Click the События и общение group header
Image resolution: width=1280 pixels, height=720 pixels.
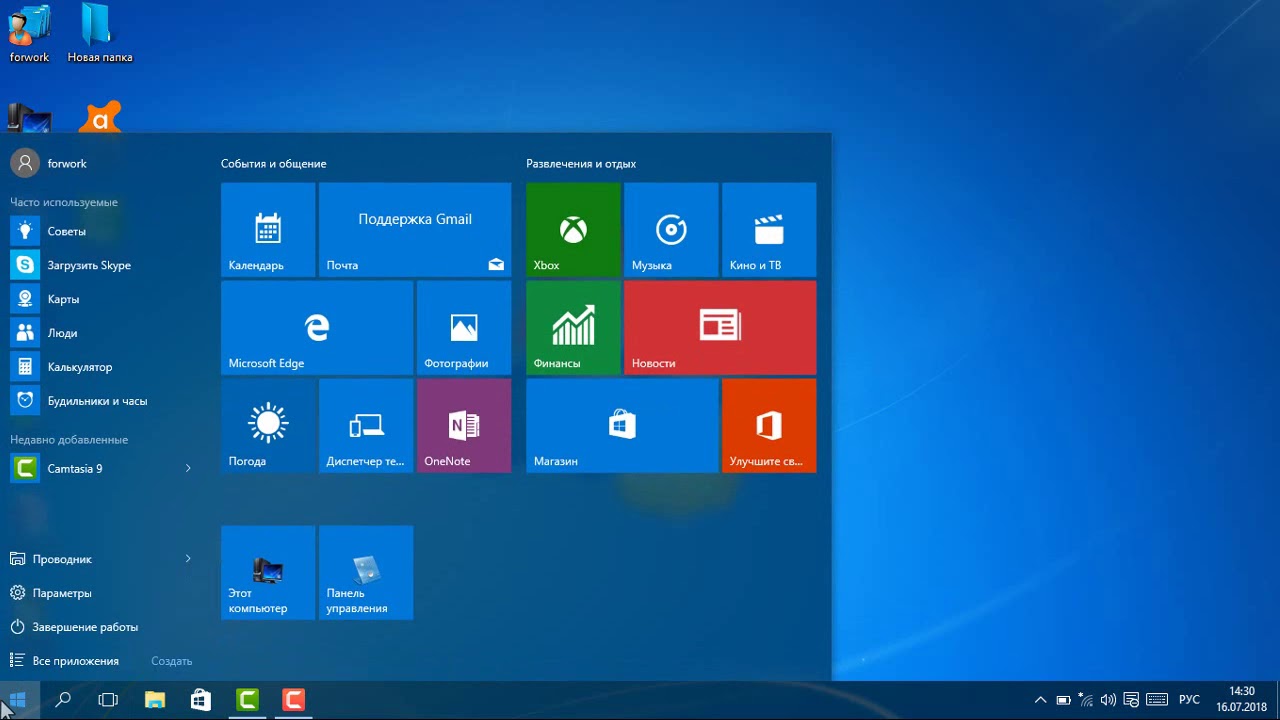click(x=274, y=163)
